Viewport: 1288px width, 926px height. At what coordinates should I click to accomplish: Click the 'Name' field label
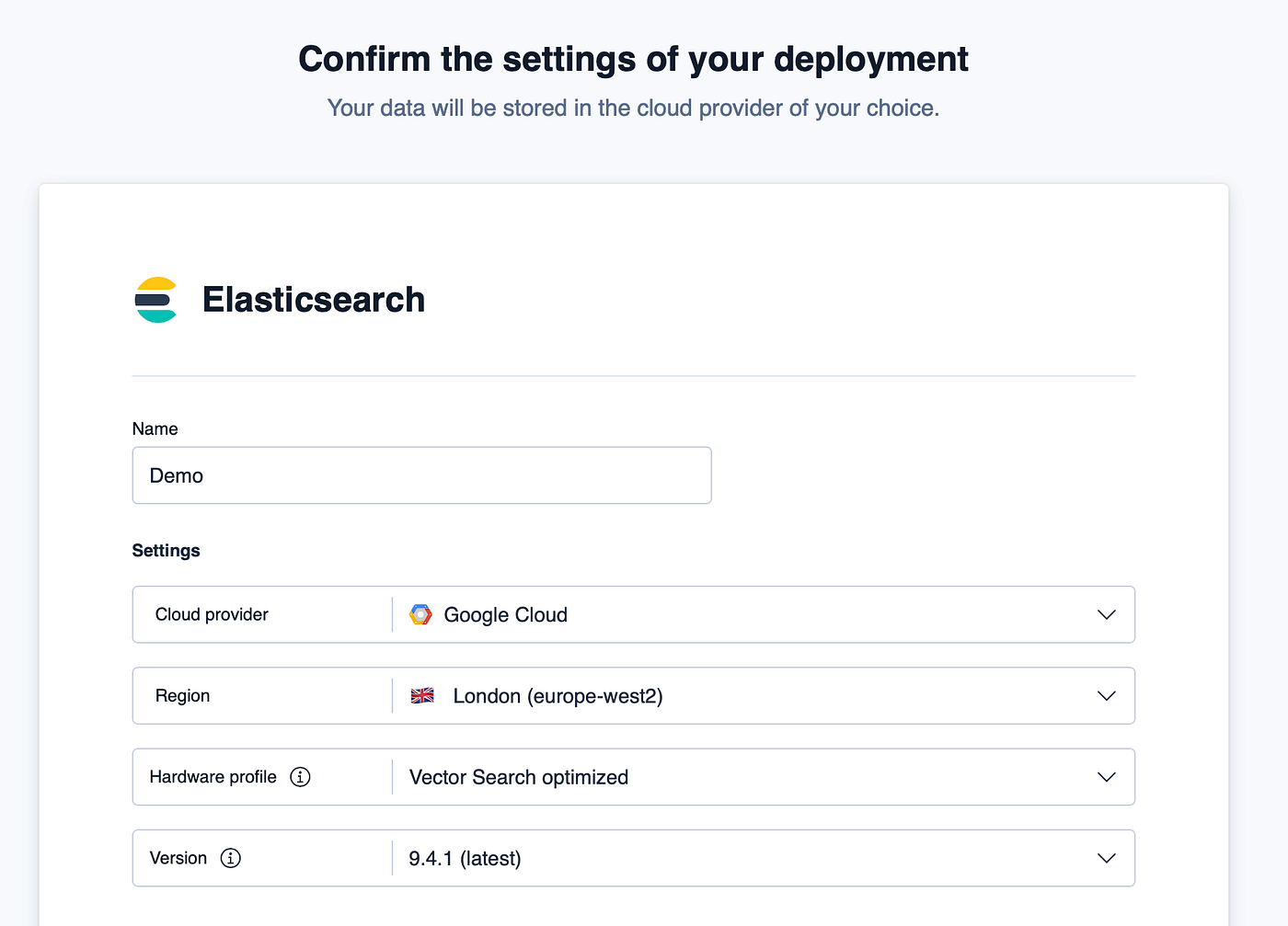pyautogui.click(x=155, y=429)
